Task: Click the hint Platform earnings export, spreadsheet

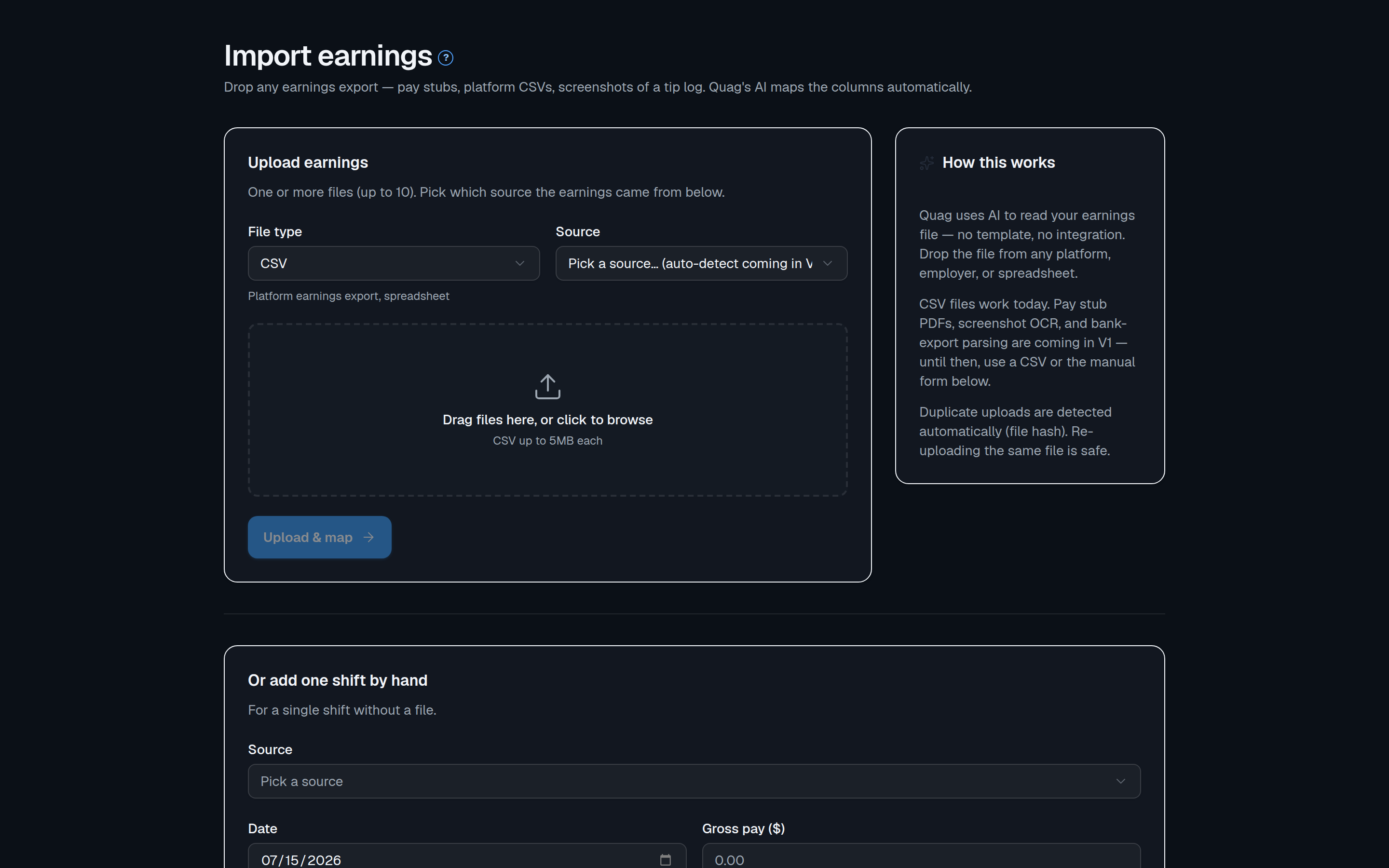Action: point(348,296)
